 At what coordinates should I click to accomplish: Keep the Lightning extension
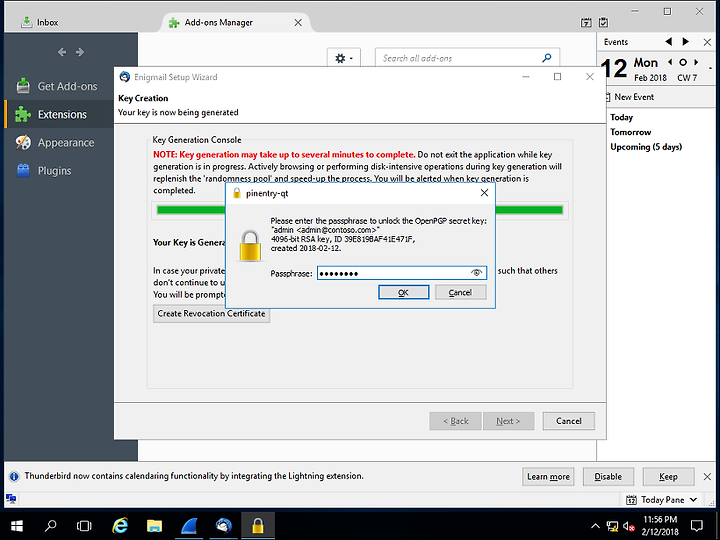click(668, 477)
